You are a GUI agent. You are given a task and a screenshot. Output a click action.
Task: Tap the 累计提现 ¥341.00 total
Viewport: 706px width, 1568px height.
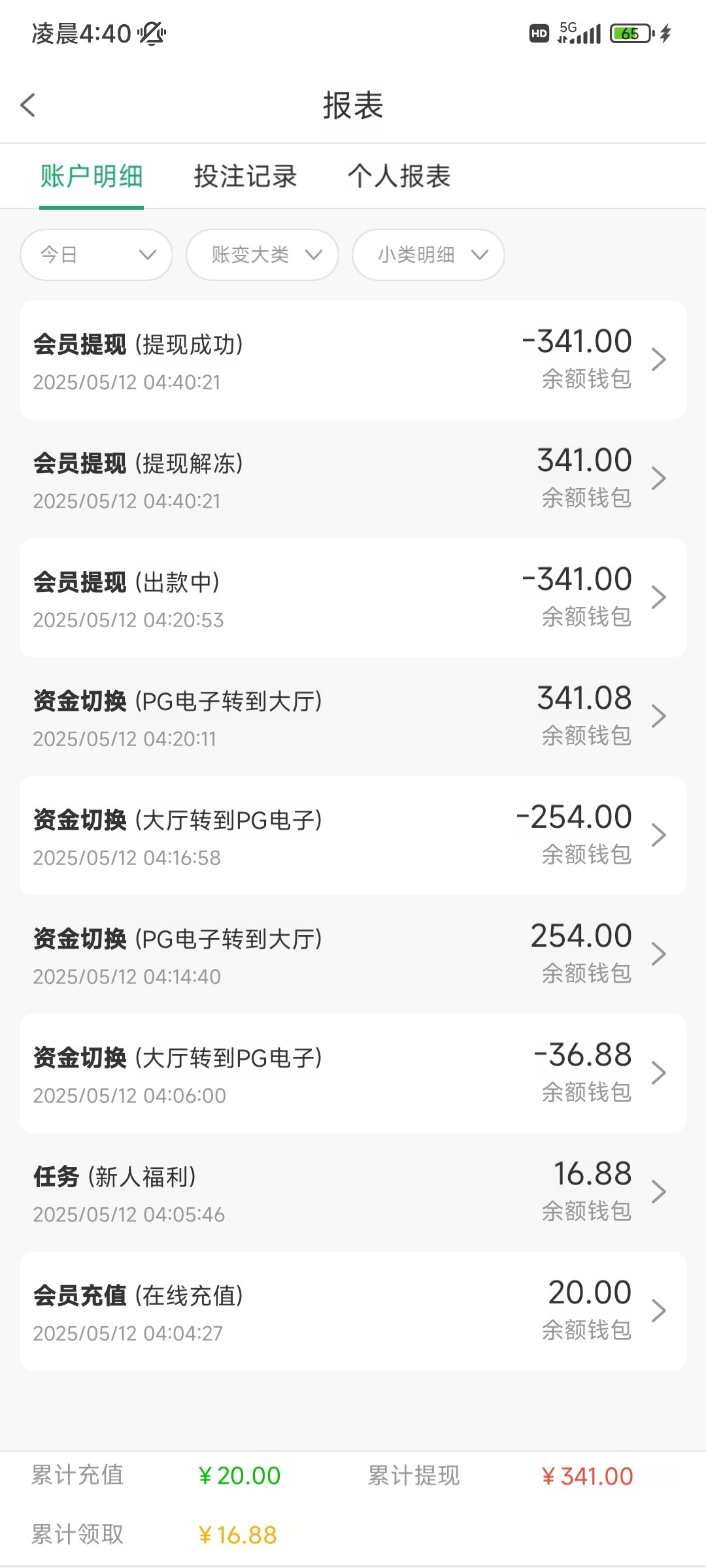pyautogui.click(x=587, y=1476)
